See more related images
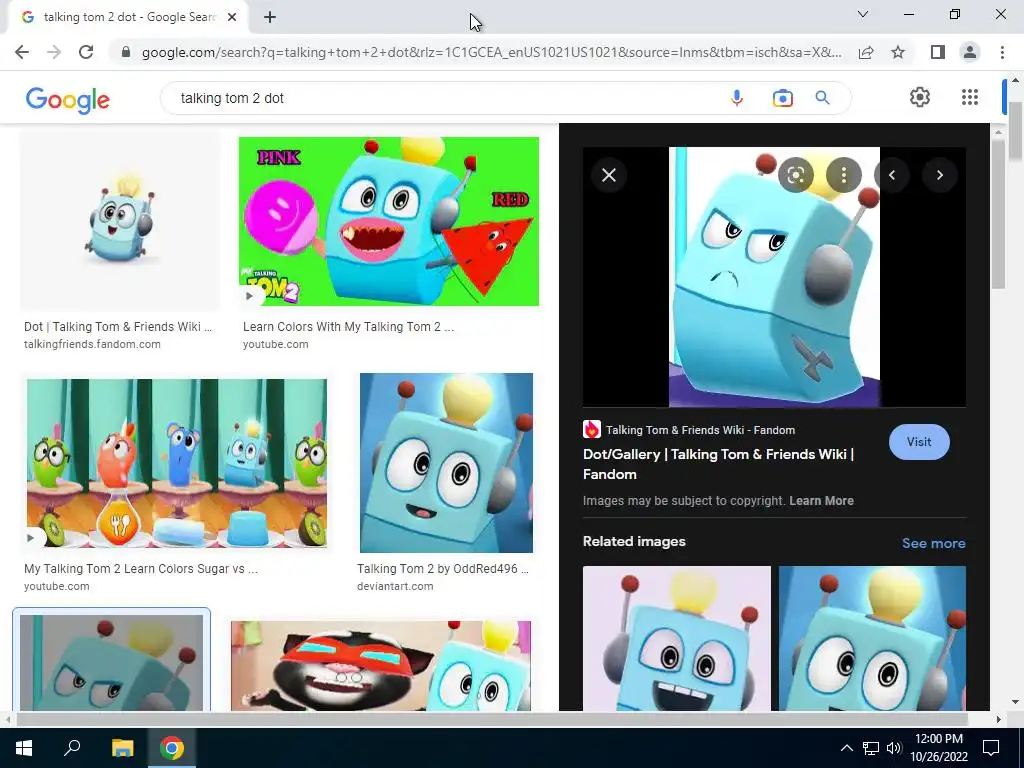The height and width of the screenshot is (768, 1024). point(933,543)
